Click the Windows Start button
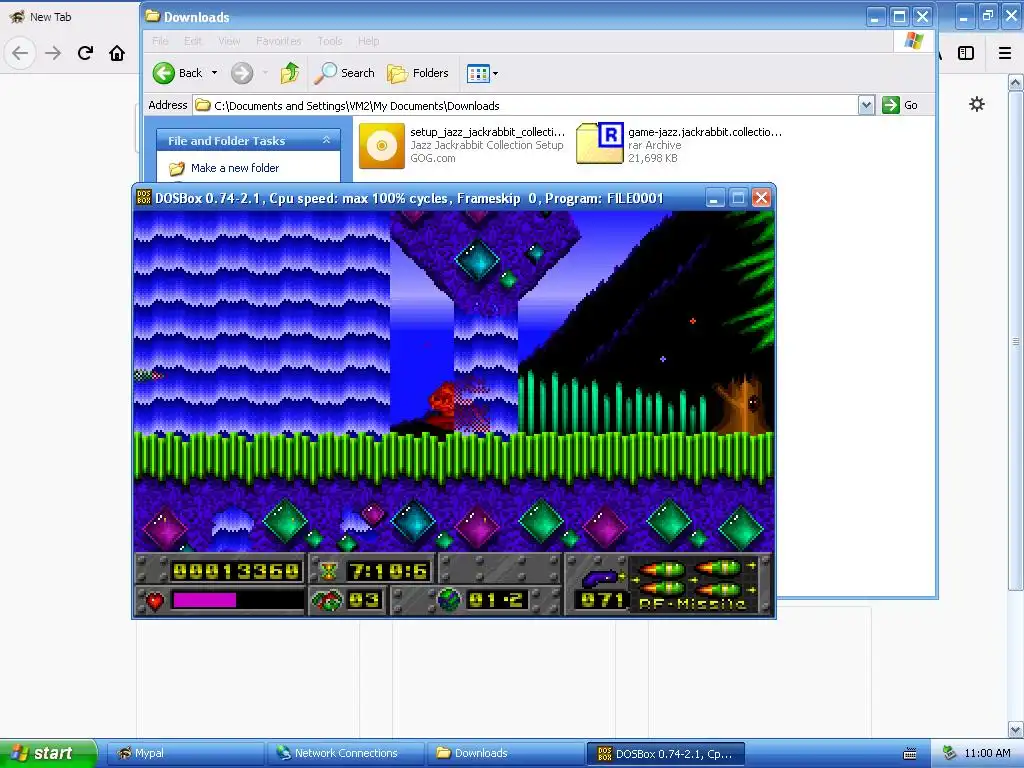The width and height of the screenshot is (1024, 768). (47, 753)
